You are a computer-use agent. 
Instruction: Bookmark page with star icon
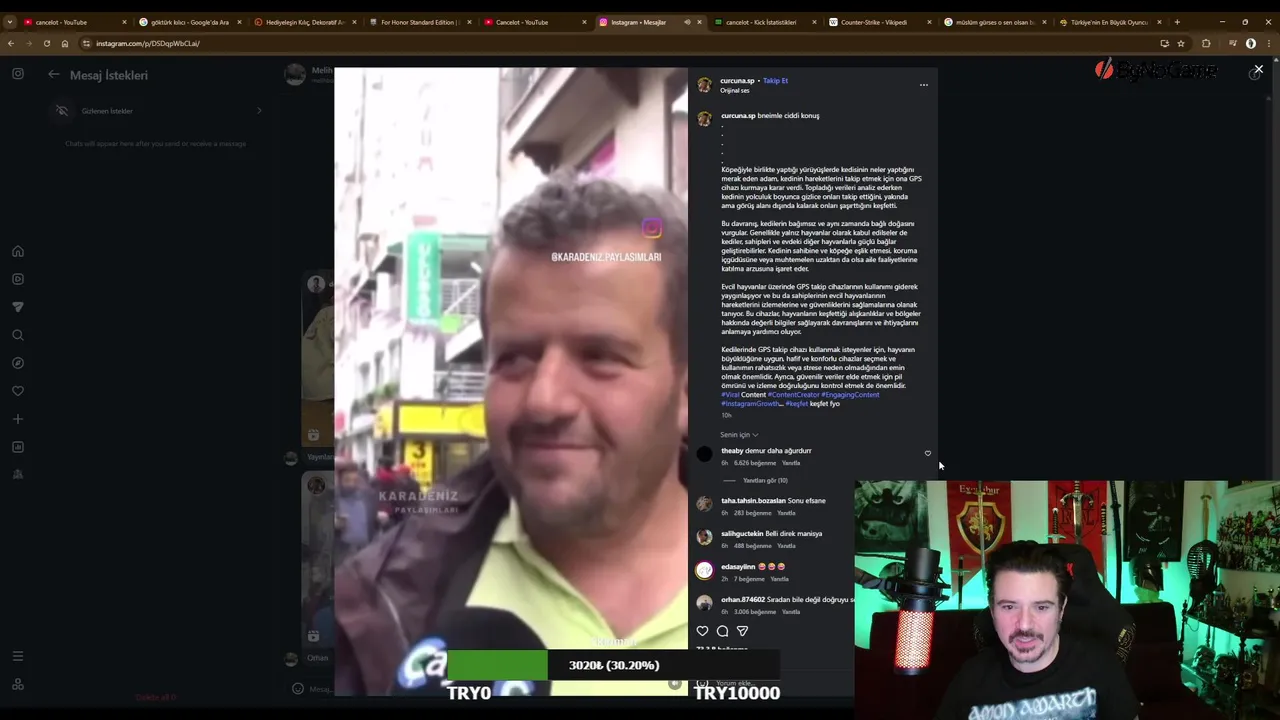pos(1181,43)
